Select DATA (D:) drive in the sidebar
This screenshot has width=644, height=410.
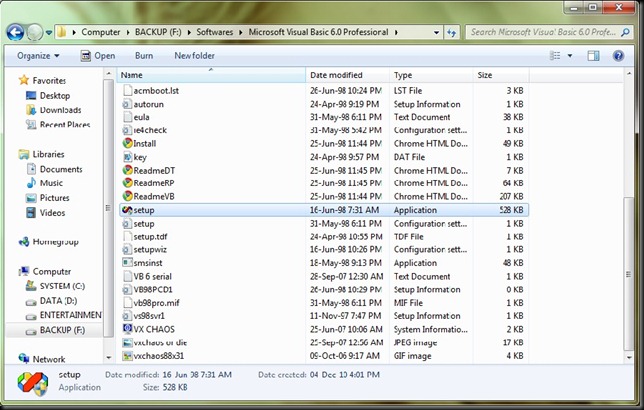[x=51, y=301]
